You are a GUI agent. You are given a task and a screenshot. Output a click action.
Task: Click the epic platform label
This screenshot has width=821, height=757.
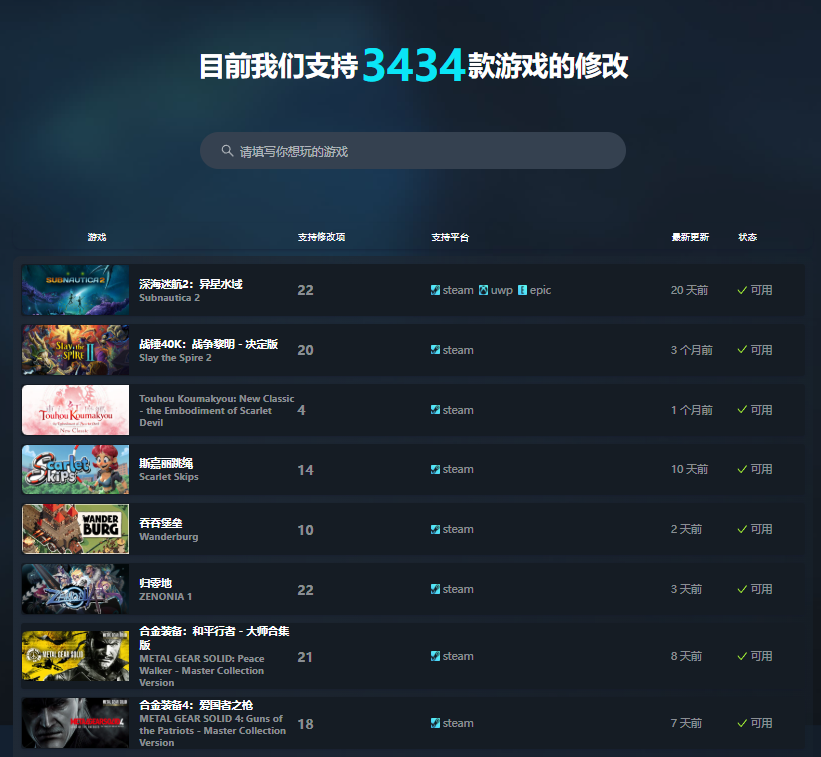[540, 290]
